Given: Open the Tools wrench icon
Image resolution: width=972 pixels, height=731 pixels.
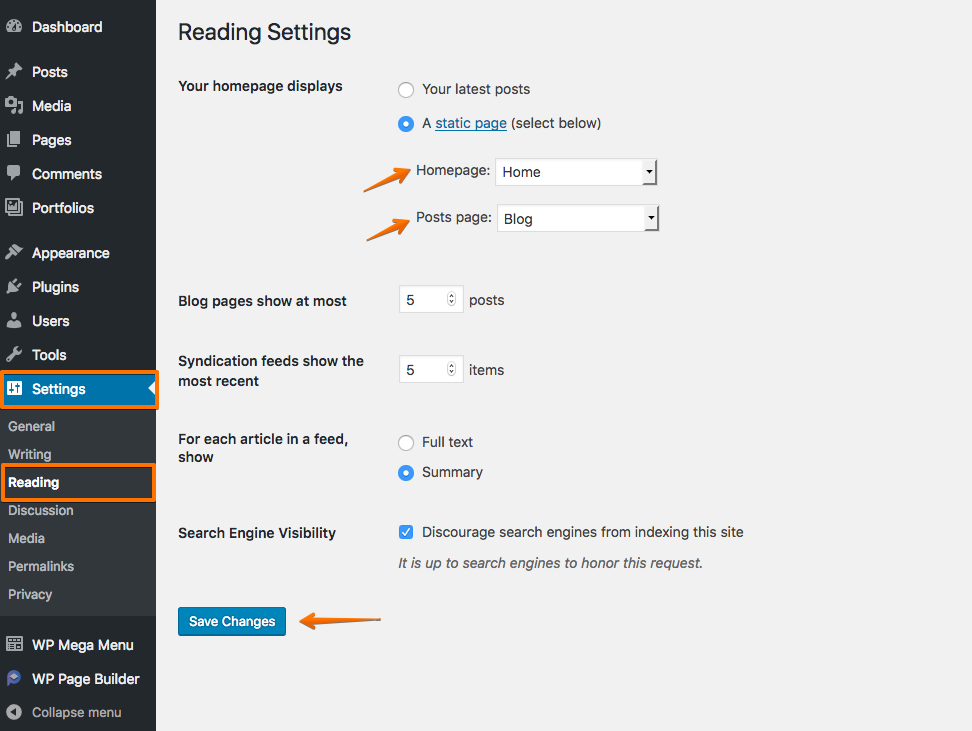Looking at the screenshot, I should 14,354.
